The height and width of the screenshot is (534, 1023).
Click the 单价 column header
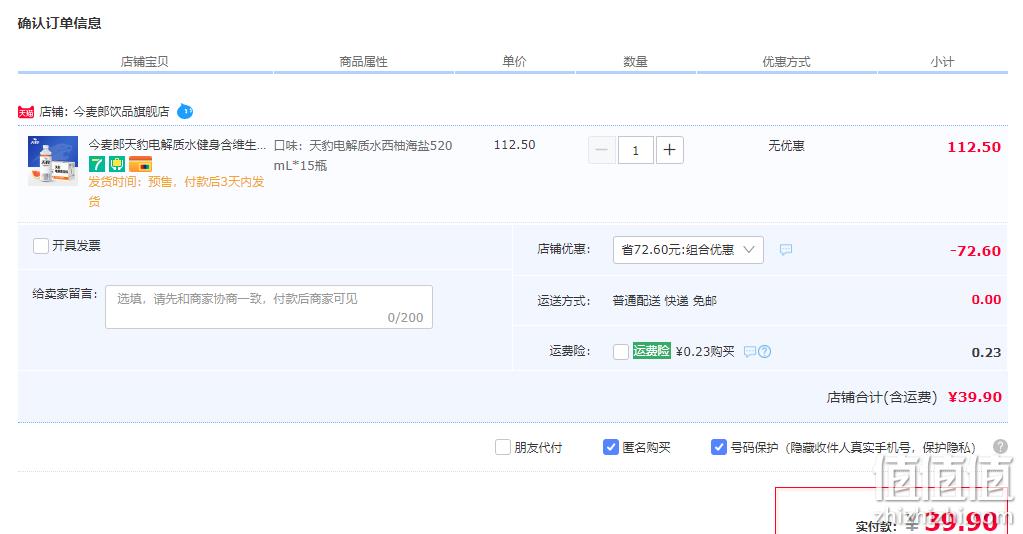coord(514,61)
